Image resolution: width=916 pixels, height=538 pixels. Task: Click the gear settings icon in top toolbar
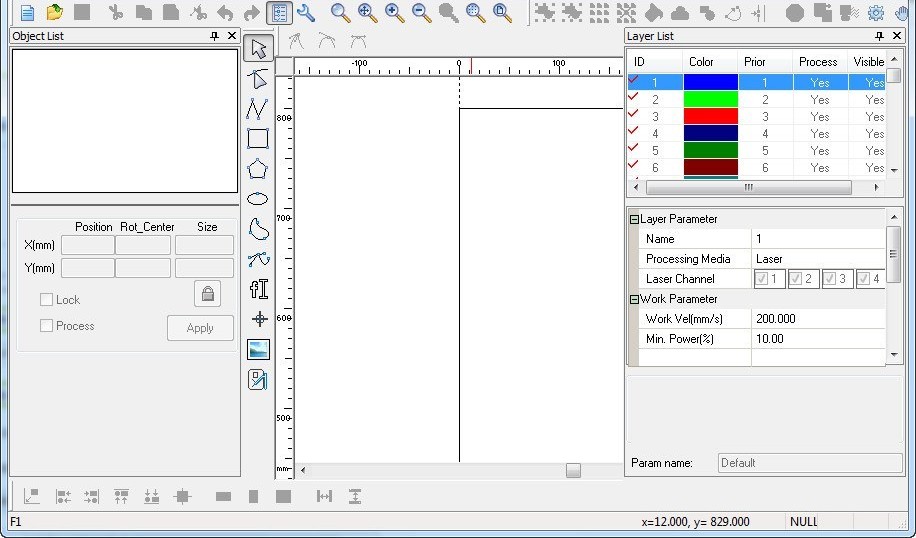875,12
